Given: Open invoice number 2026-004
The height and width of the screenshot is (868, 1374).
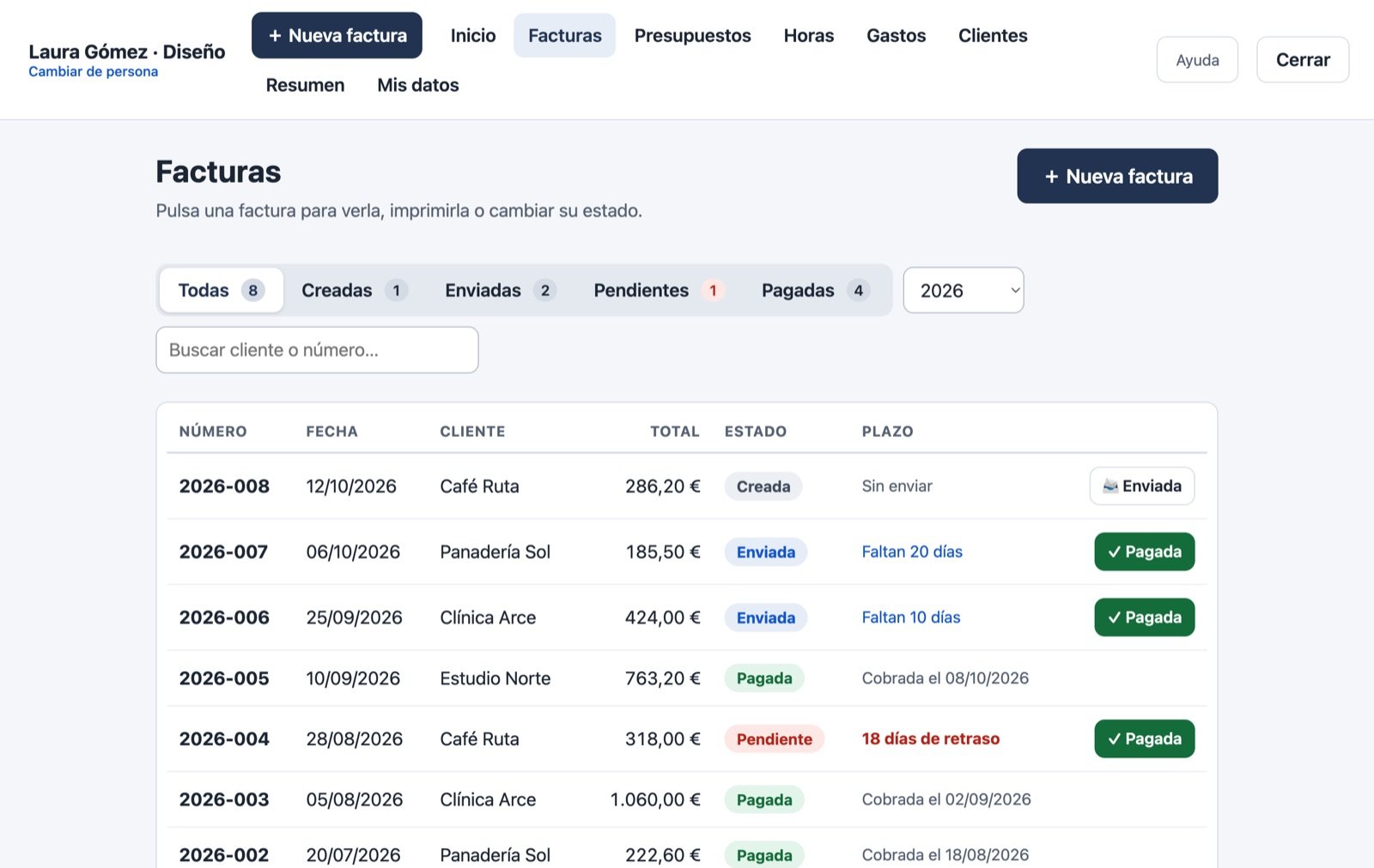Looking at the screenshot, I should click(224, 738).
